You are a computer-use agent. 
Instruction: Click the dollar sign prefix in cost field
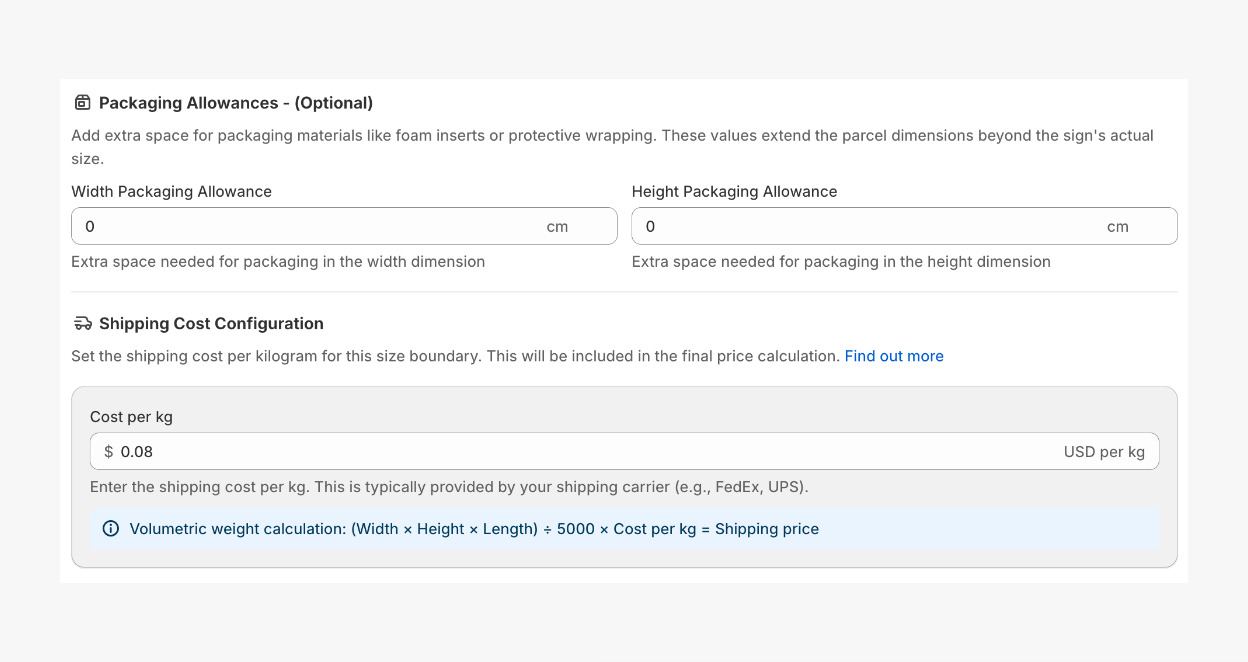(x=108, y=452)
